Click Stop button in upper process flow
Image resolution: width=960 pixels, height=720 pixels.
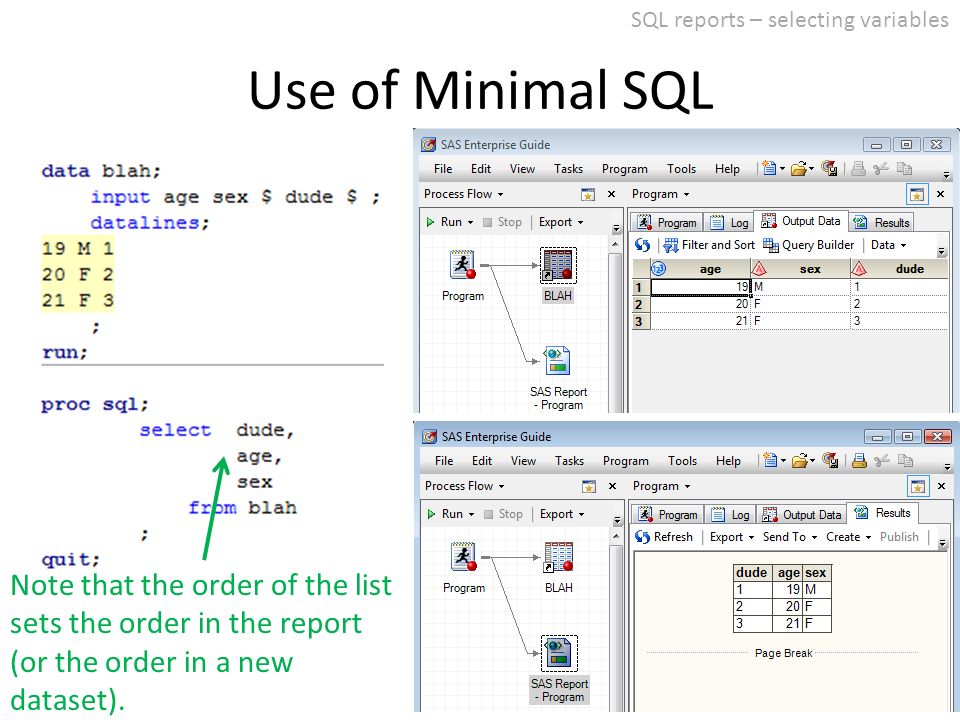coord(503,222)
